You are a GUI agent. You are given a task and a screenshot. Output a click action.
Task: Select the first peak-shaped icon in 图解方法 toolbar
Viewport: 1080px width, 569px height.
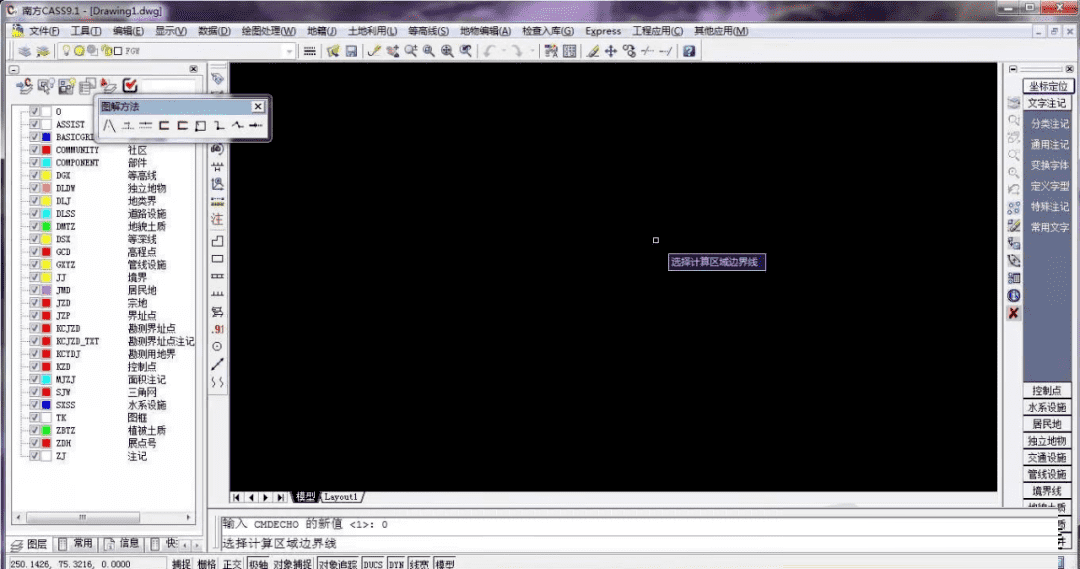tap(109, 125)
